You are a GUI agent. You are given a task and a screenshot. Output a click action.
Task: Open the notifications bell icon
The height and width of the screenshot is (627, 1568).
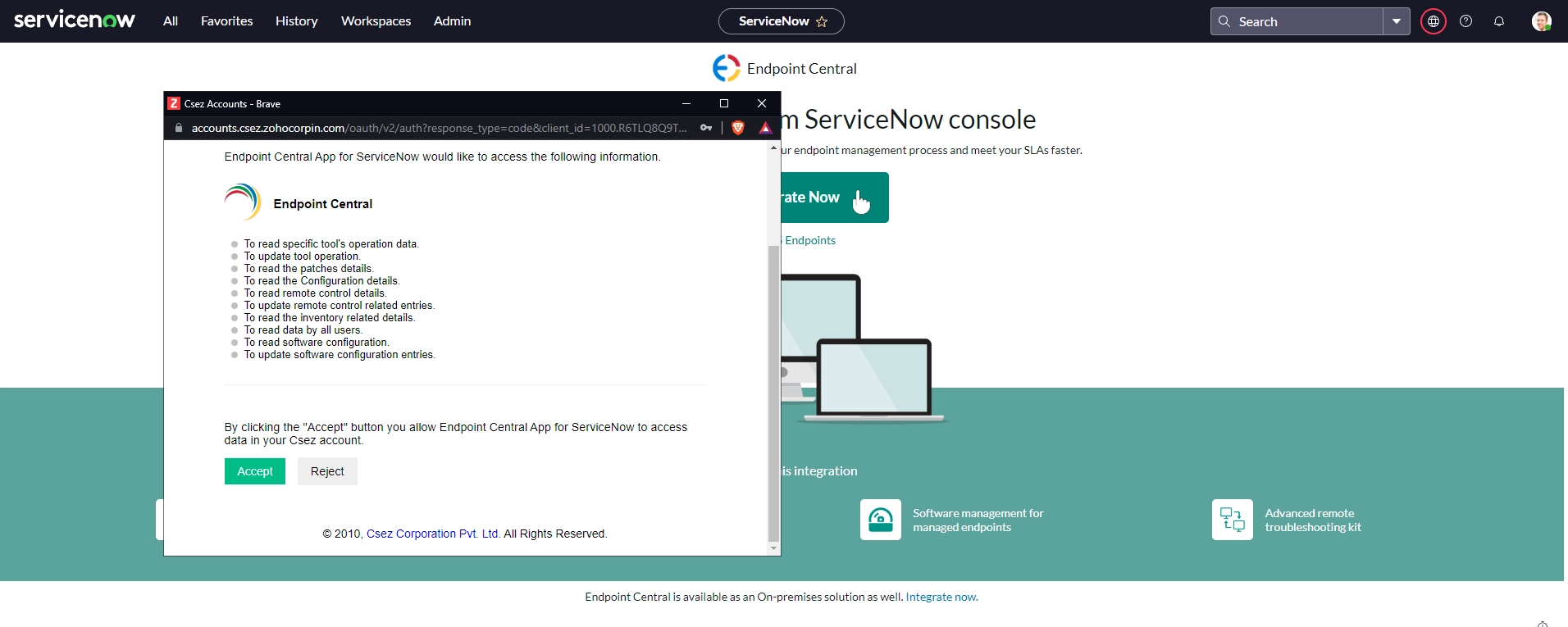(x=1498, y=21)
